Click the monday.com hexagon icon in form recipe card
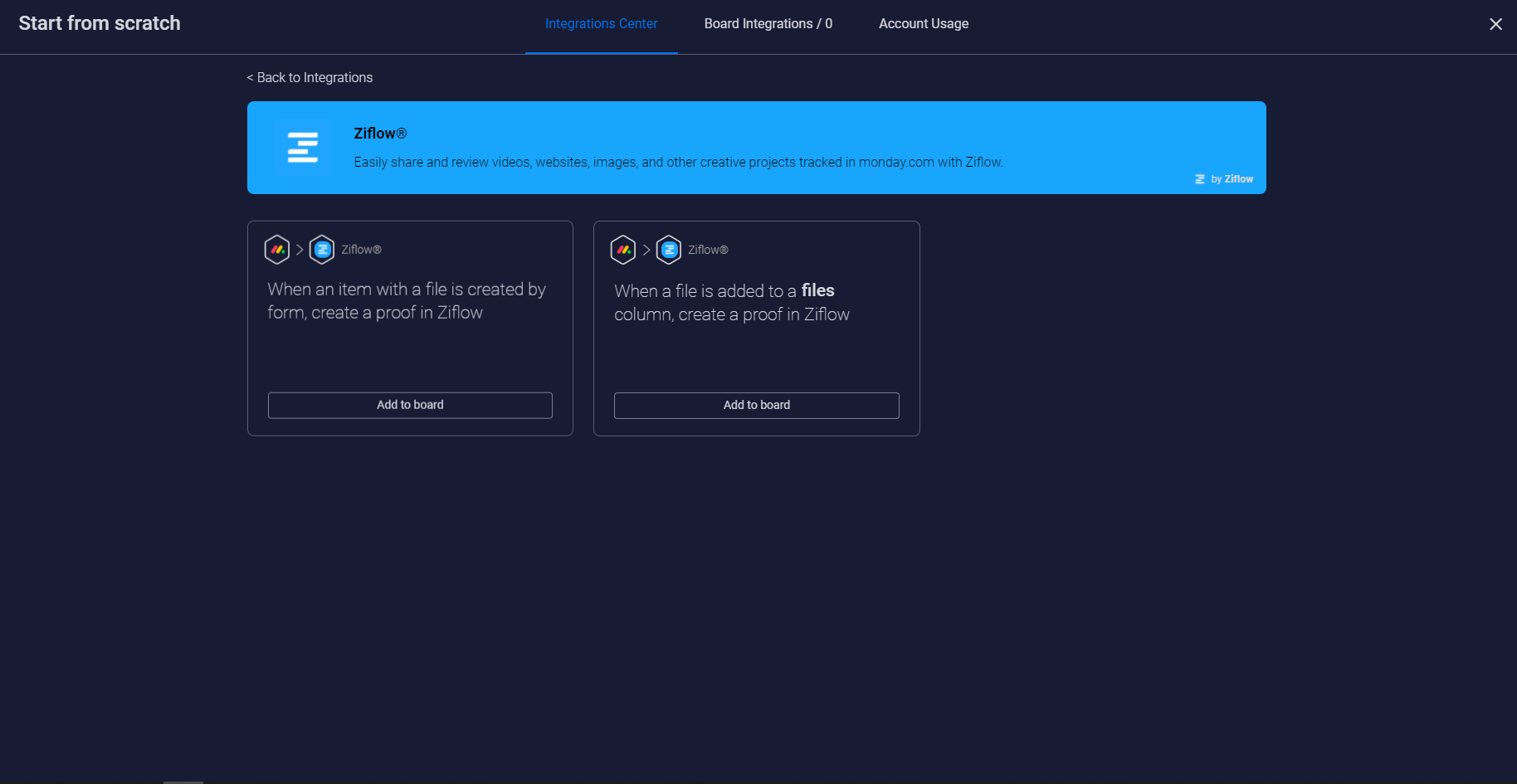 pyautogui.click(x=277, y=250)
